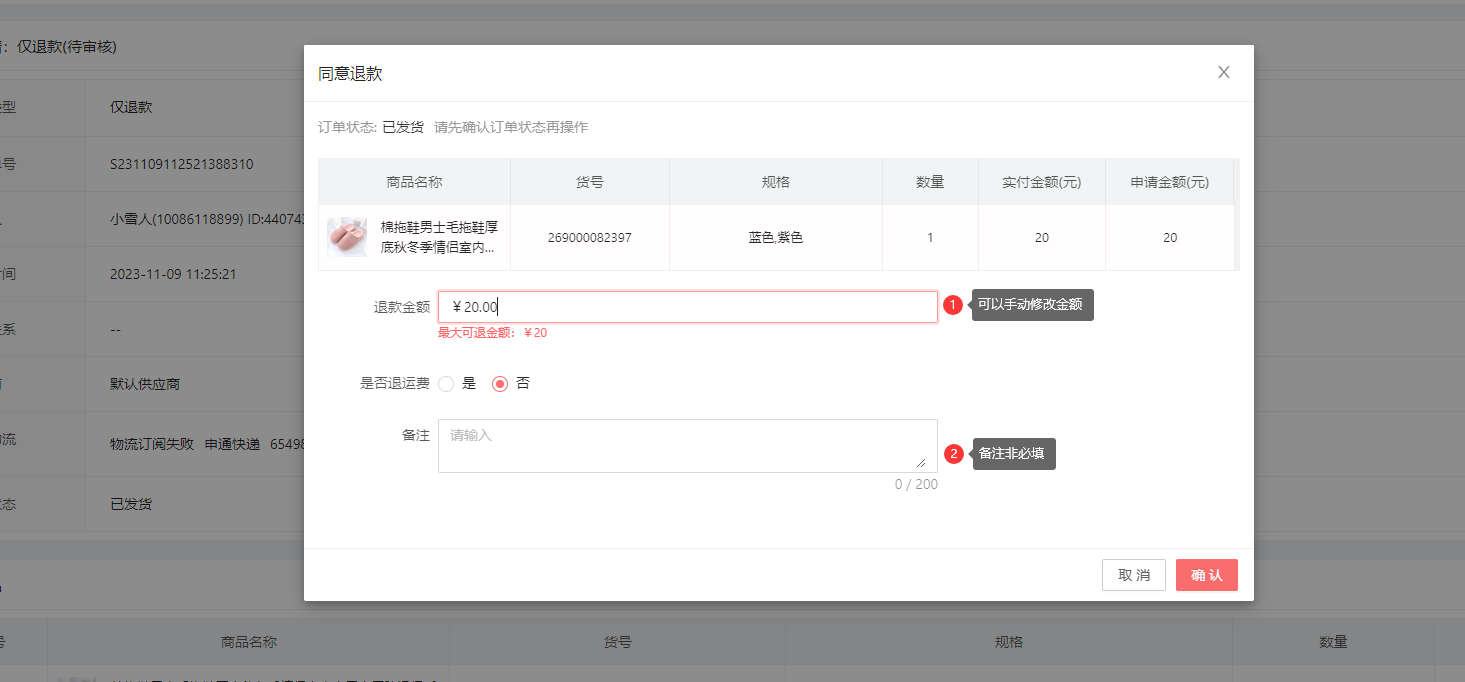Focus the 备注 remarks text area

coord(687,445)
